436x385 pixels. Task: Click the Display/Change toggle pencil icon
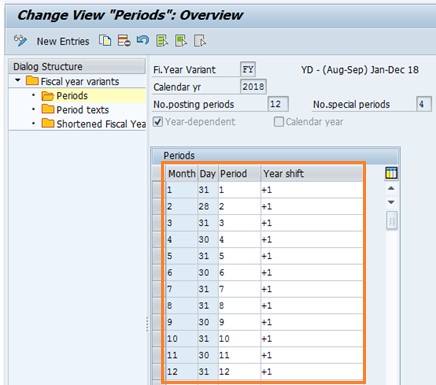(x=20, y=41)
